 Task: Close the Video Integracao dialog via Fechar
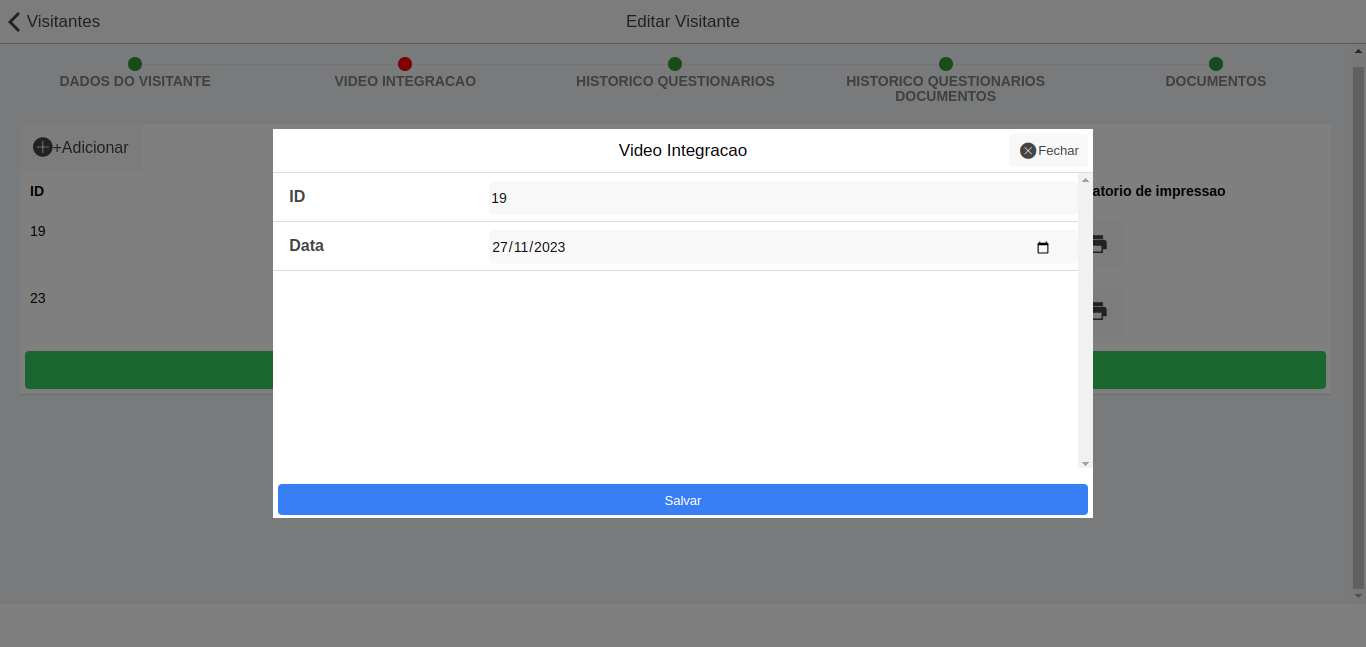click(x=1048, y=150)
